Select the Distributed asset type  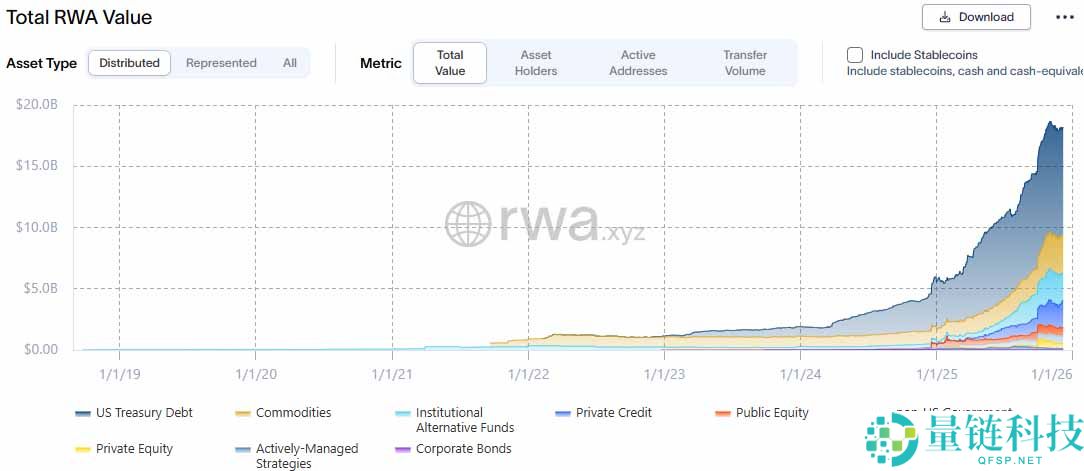[130, 63]
